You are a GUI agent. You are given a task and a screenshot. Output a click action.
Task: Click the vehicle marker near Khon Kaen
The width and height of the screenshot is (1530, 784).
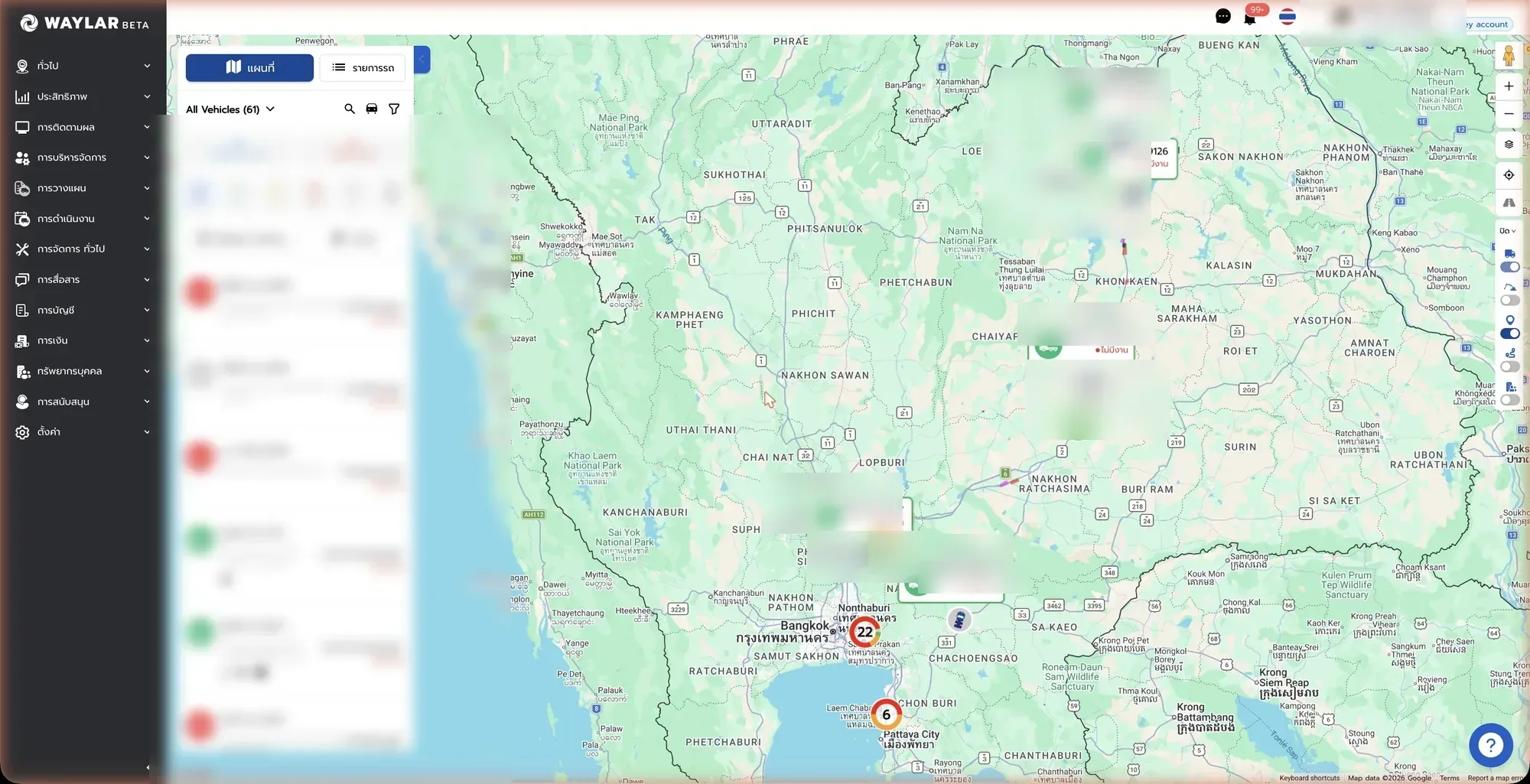(x=1124, y=247)
